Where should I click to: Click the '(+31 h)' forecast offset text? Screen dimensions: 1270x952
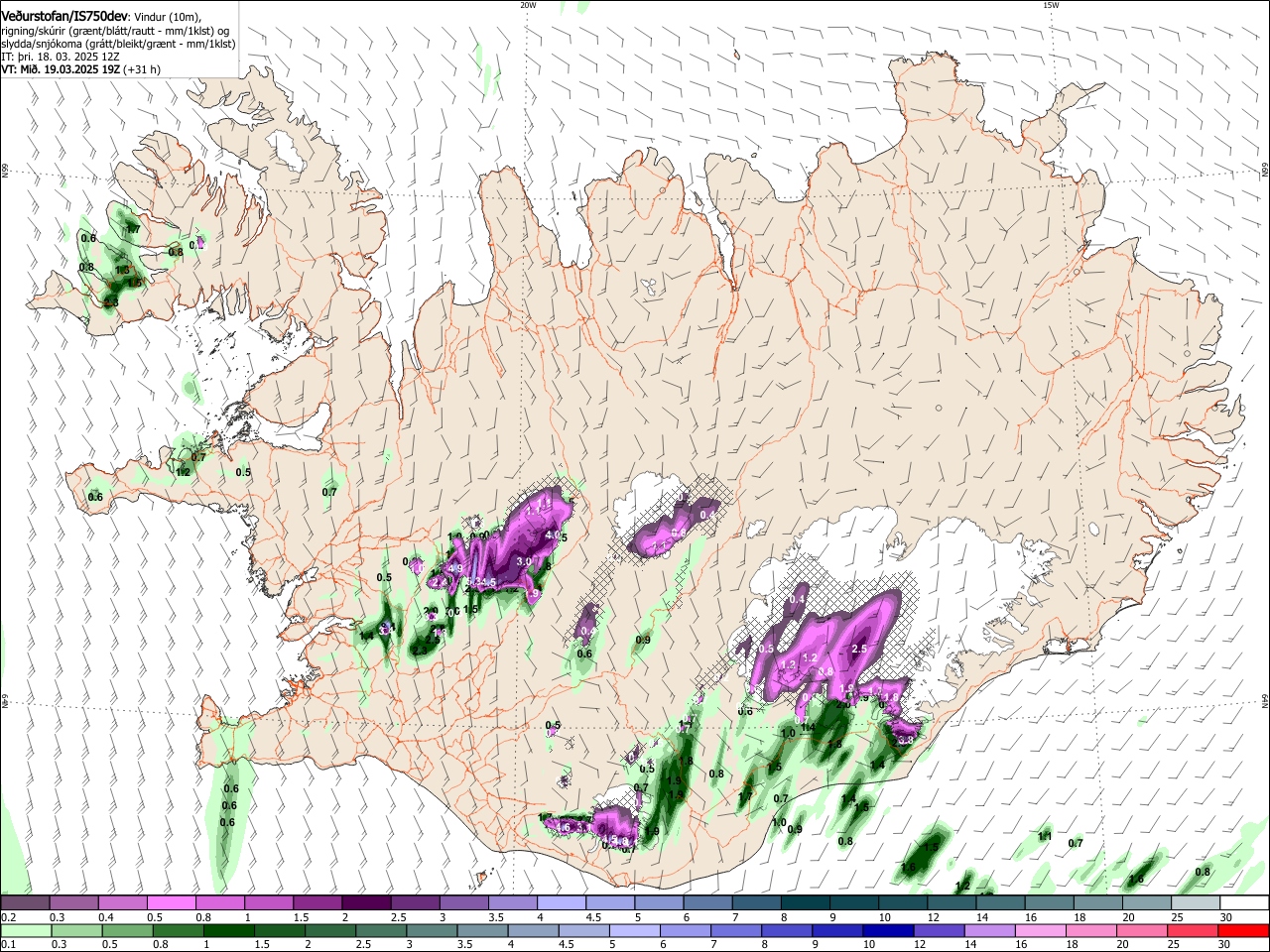click(x=143, y=69)
